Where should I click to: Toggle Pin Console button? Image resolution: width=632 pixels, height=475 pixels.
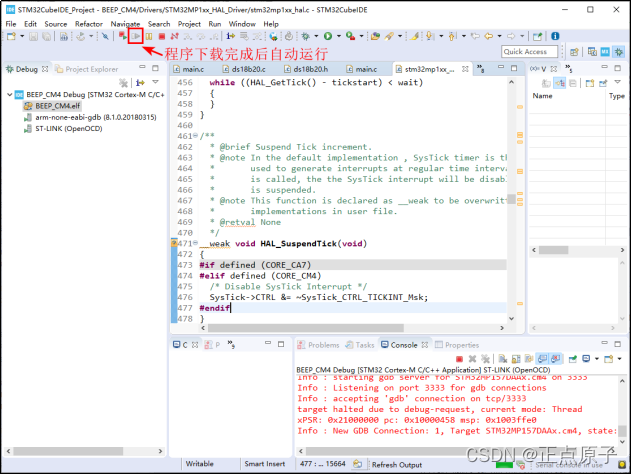573,359
